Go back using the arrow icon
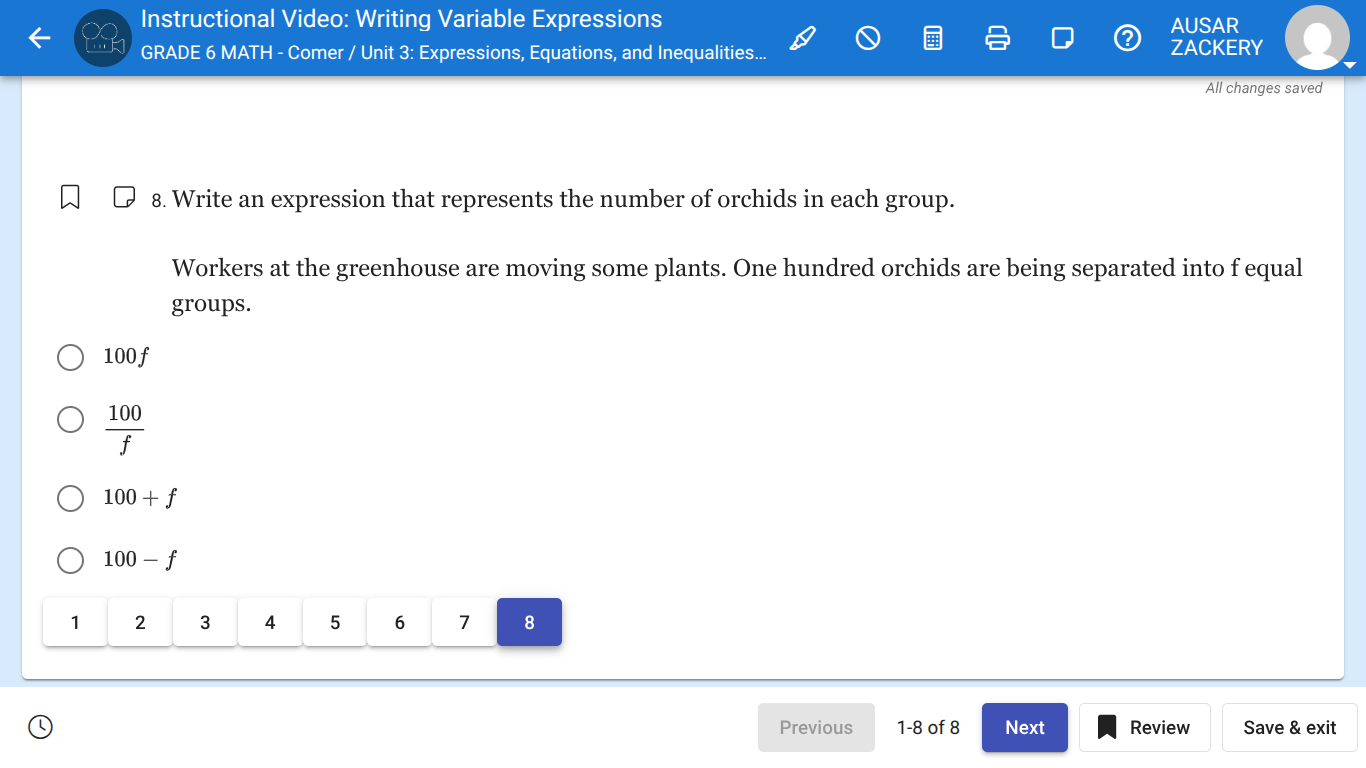This screenshot has width=1366, height=768. 39,38
